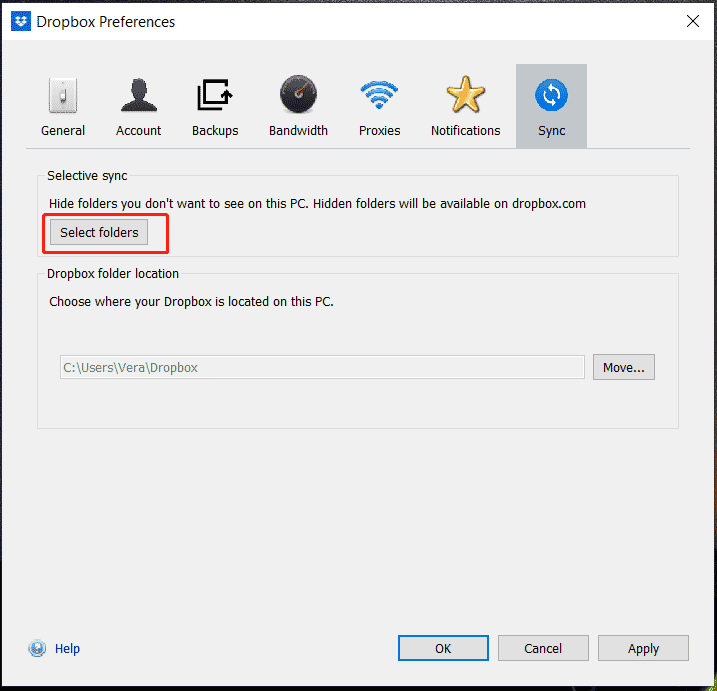The height and width of the screenshot is (691, 717).
Task: Select the gold star Notifications icon
Action: pos(465,96)
